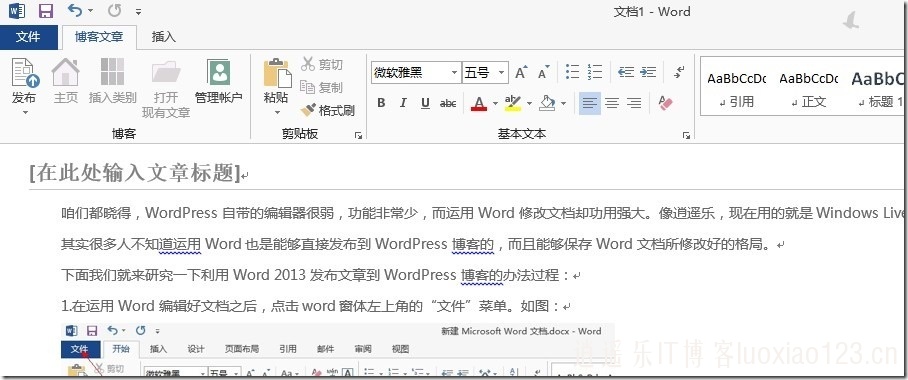Expand the 发布 dropdown arrow
The image size is (908, 380).
point(25,112)
